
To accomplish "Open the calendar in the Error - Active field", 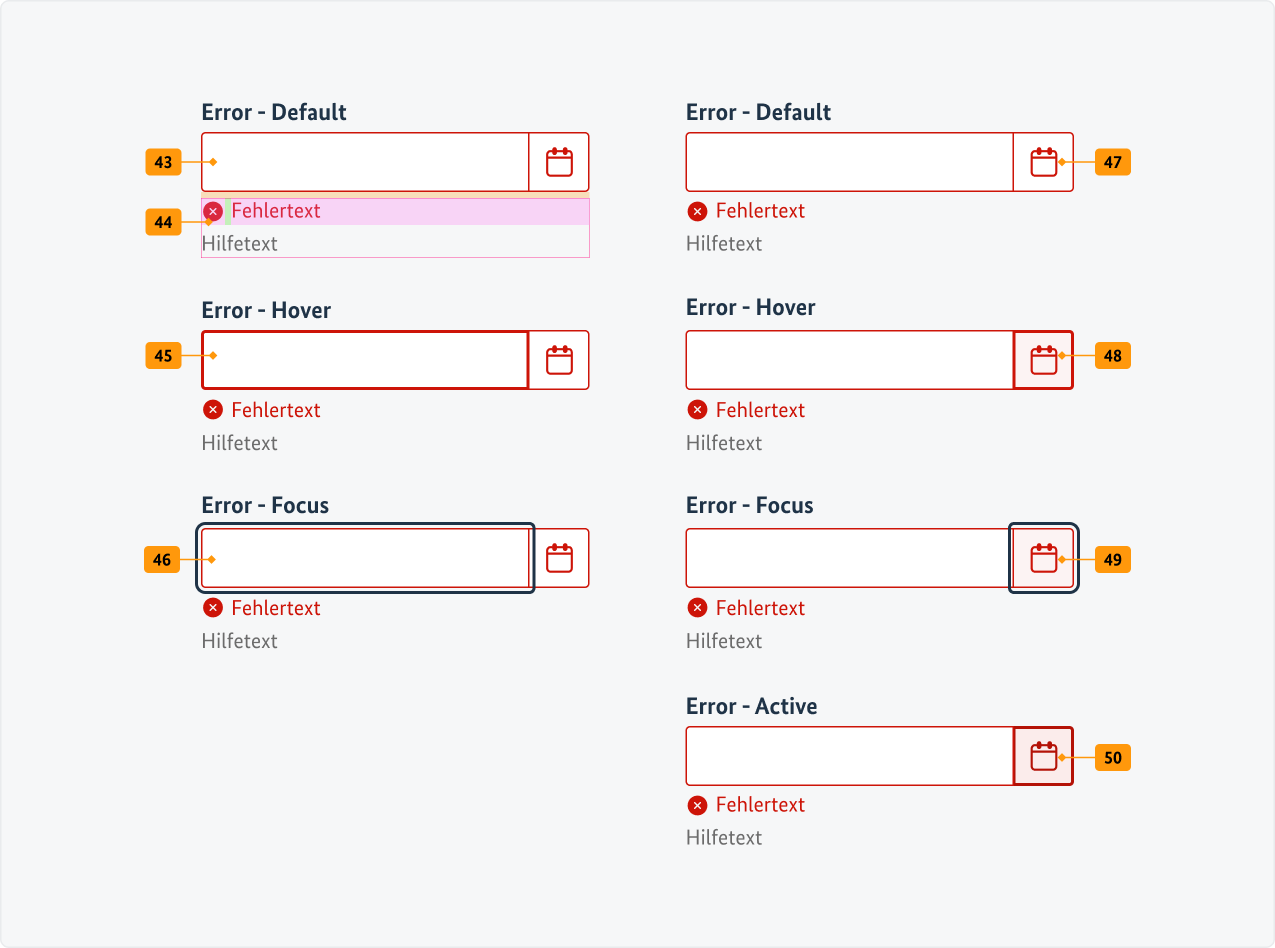I will pyautogui.click(x=1043, y=756).
